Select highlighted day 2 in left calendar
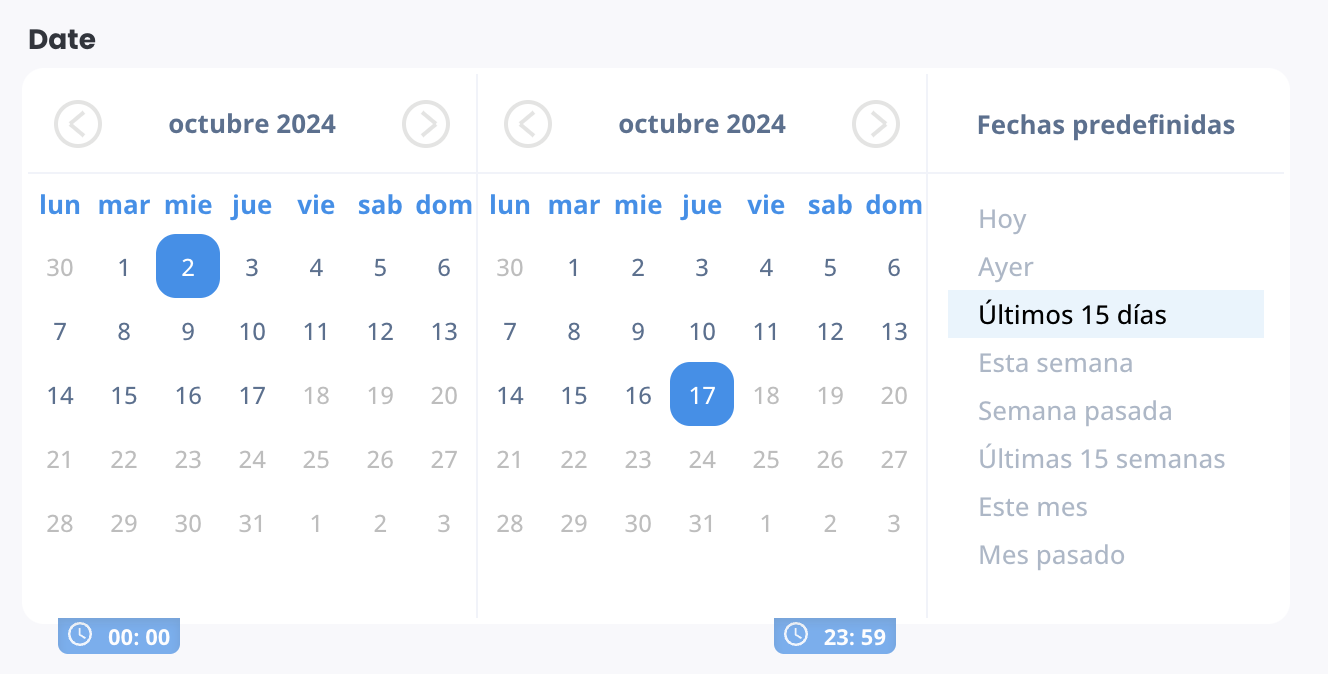Viewport: 1328px width, 674px height. (188, 266)
